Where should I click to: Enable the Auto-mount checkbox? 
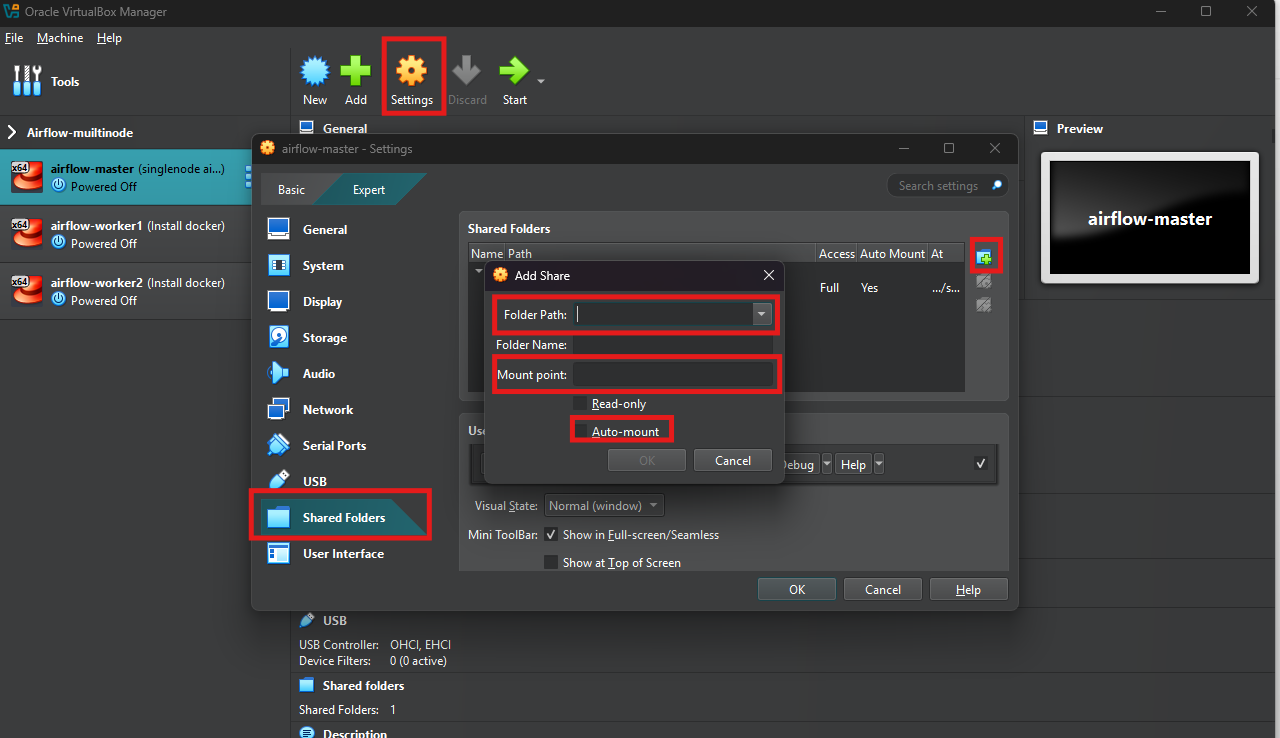click(580, 431)
